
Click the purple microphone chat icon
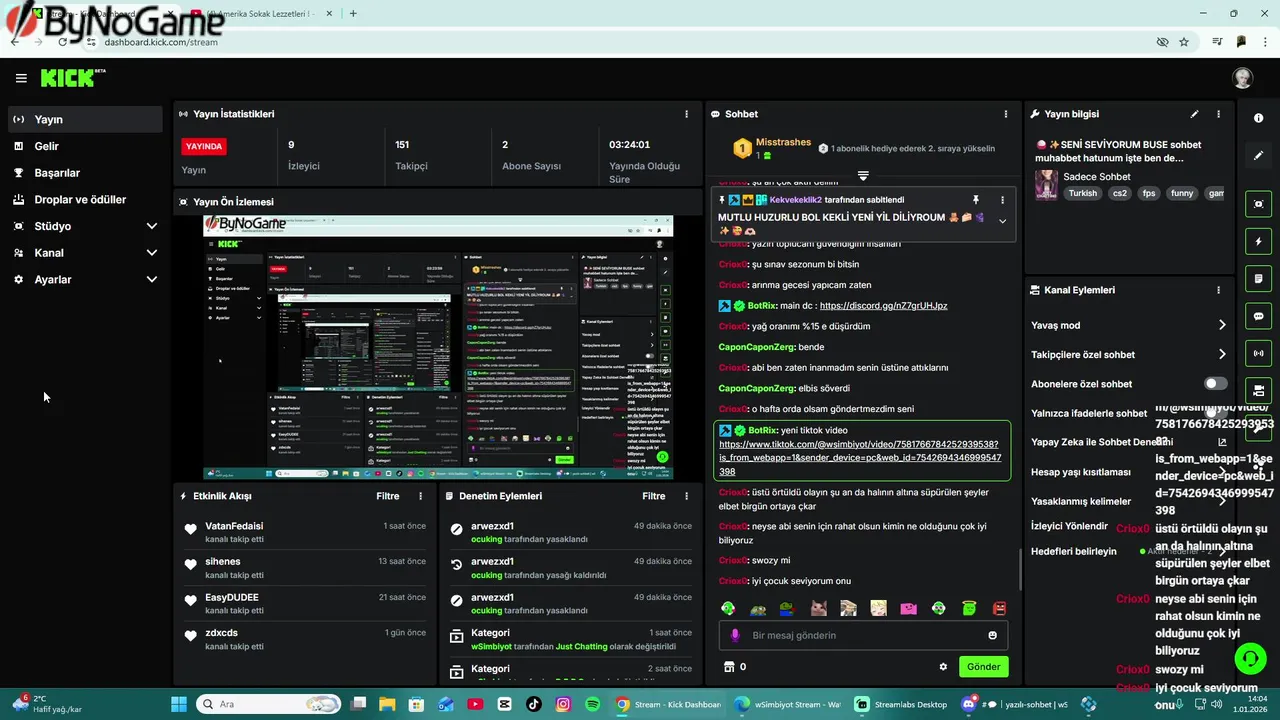[x=736, y=635]
